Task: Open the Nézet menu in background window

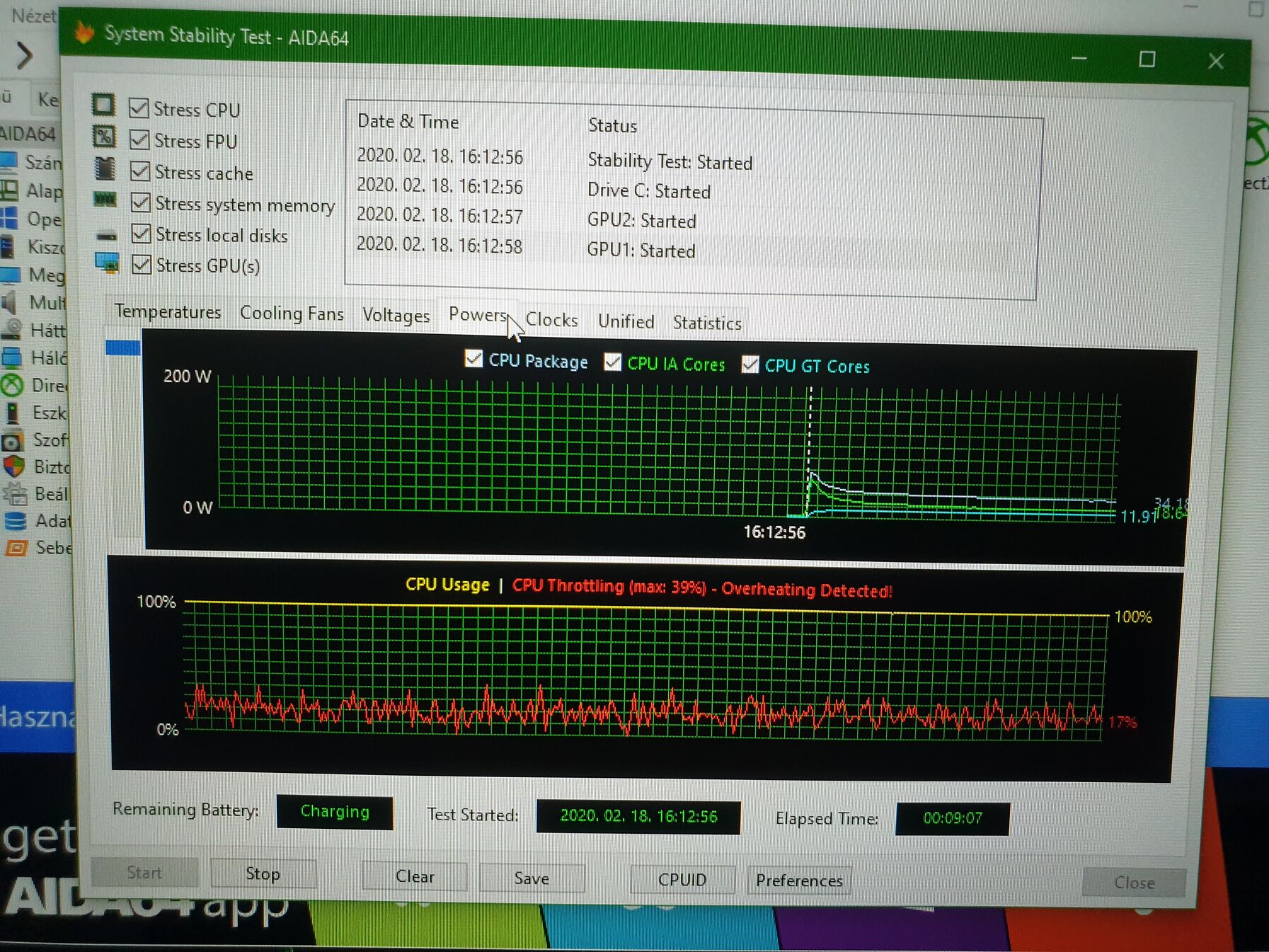Action: click(x=33, y=16)
